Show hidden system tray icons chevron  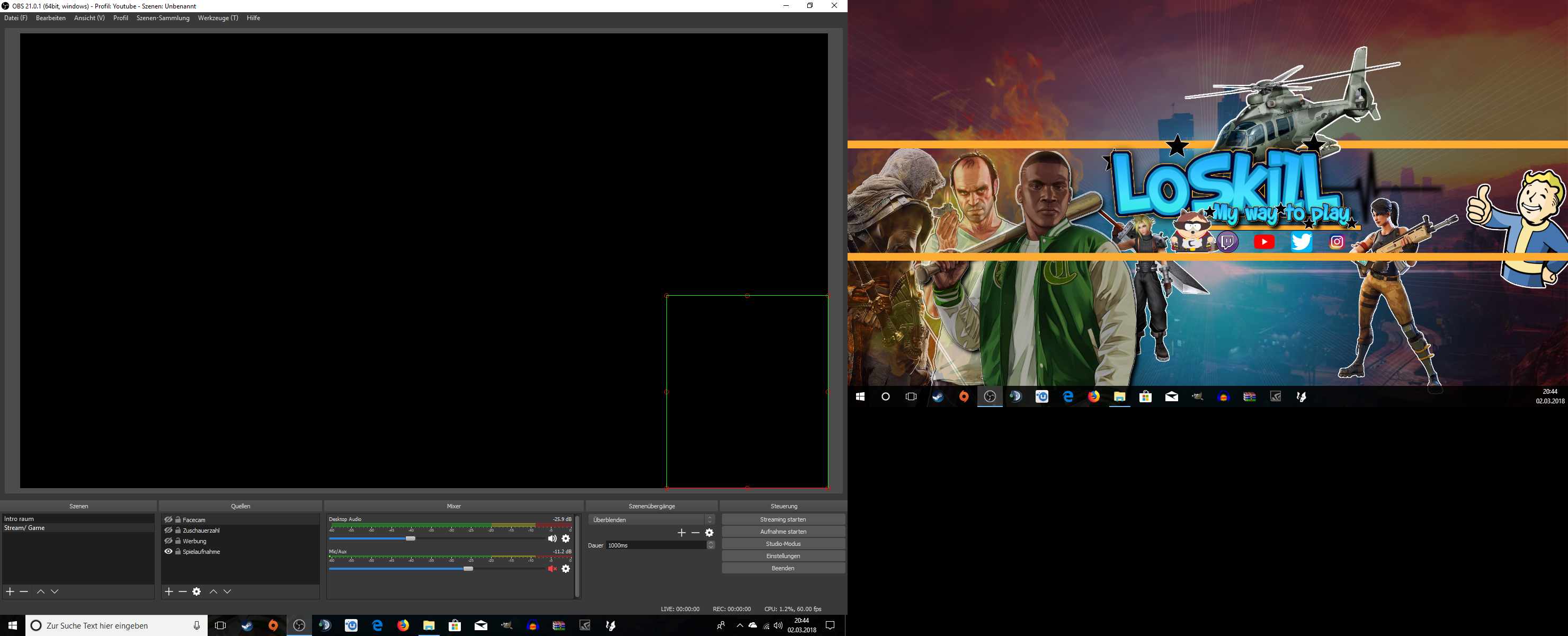(740, 625)
